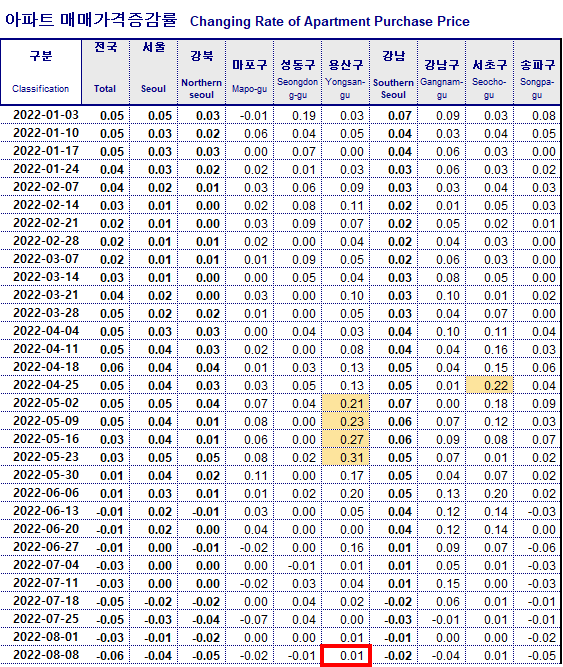Select the '강남 Southern Seoul' column header
563x667 pixels.
(393, 72)
